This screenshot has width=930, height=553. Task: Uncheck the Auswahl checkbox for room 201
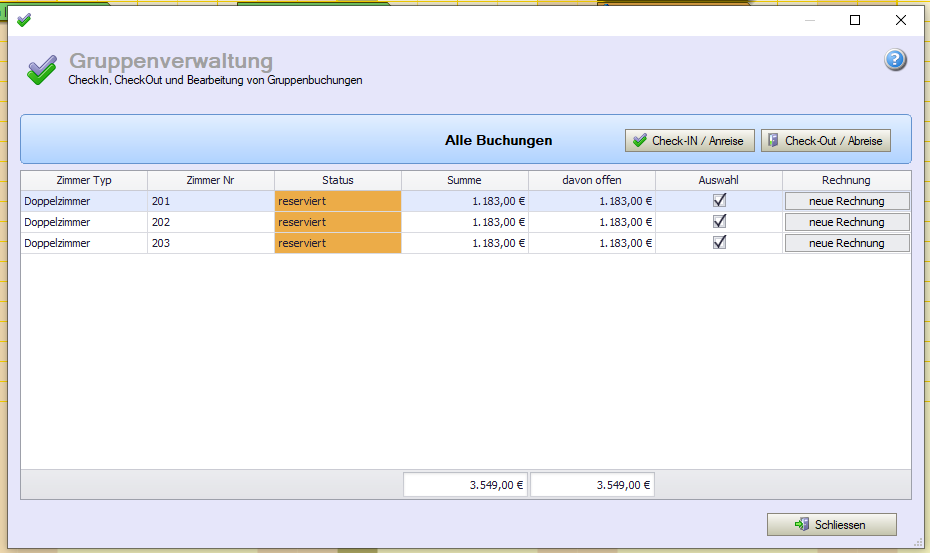point(719,201)
